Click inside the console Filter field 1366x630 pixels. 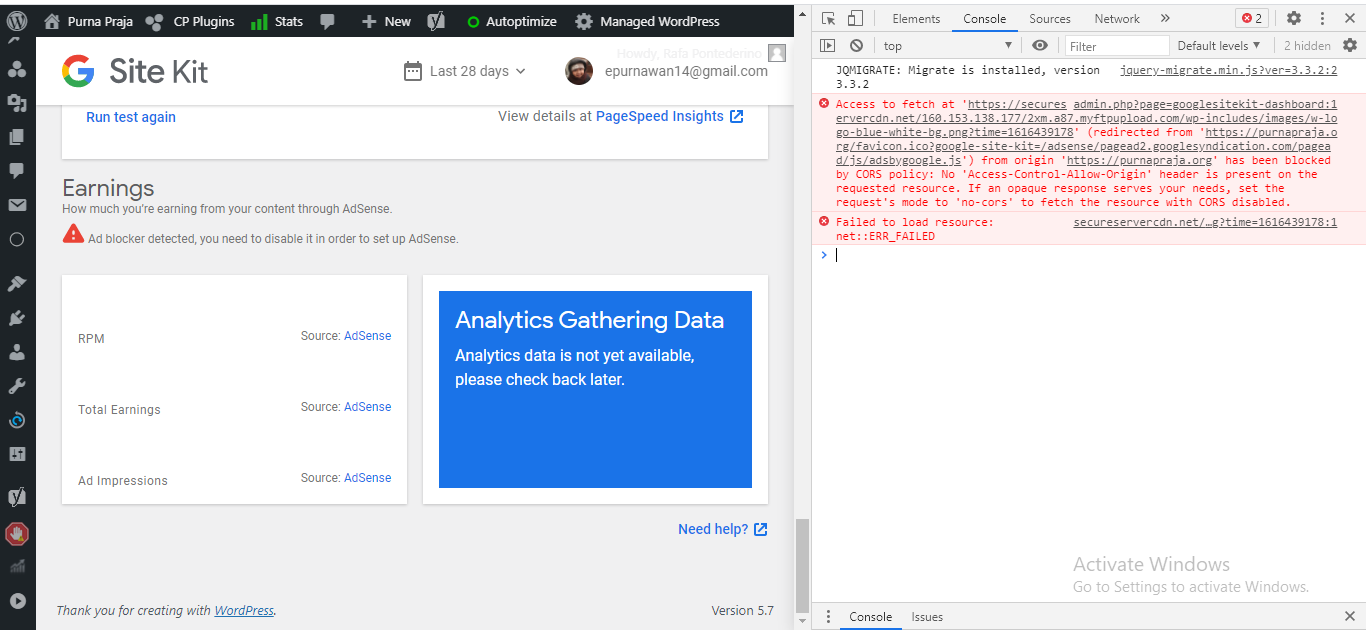click(1117, 46)
